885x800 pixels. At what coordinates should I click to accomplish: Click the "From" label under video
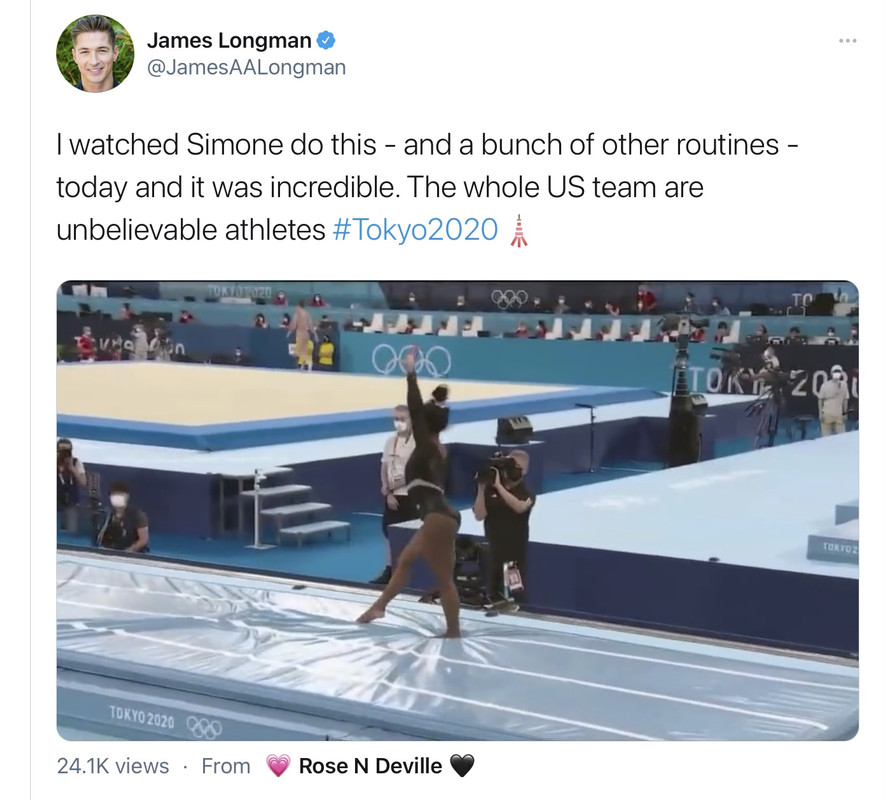[226, 766]
